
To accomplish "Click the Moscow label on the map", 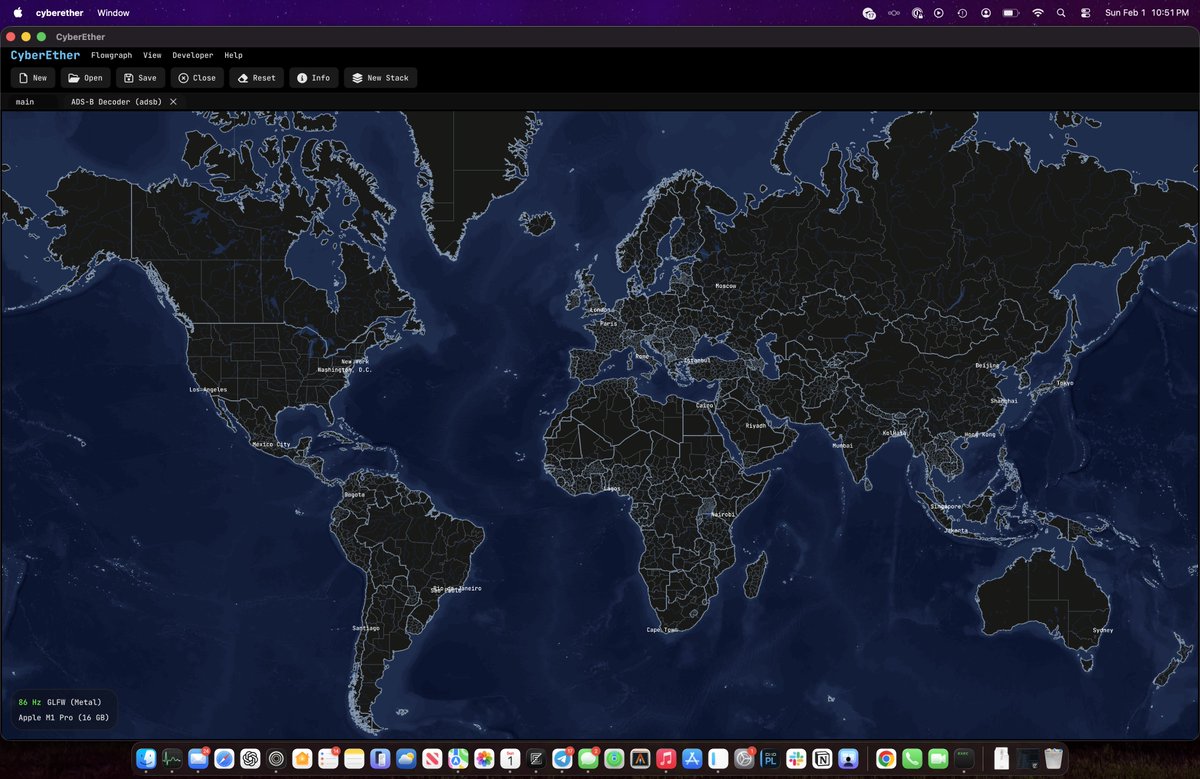I will [x=725, y=286].
